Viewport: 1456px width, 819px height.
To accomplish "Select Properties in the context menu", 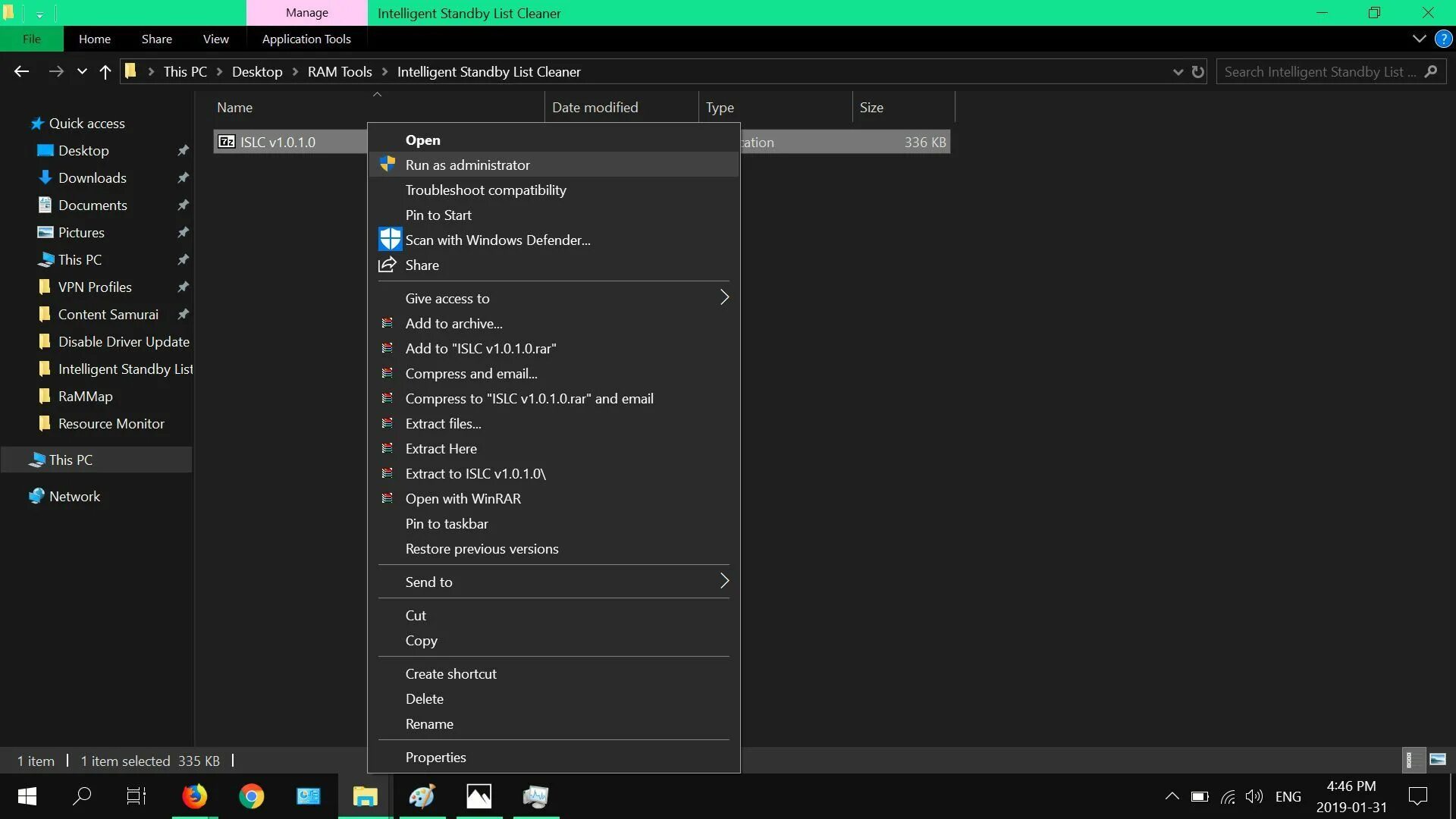I will click(435, 757).
